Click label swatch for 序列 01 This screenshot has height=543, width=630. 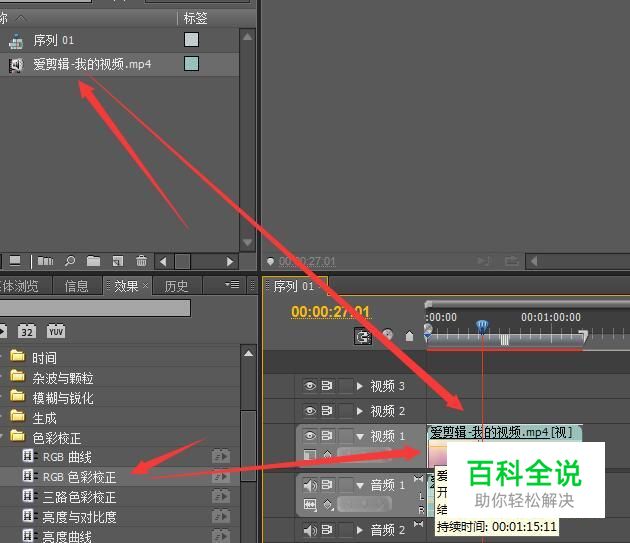(x=191, y=40)
